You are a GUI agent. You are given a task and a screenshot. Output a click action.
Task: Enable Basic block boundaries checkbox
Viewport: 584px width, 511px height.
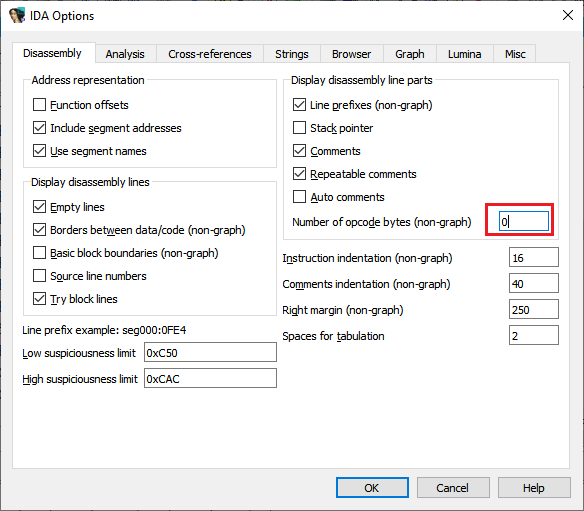tap(39, 253)
